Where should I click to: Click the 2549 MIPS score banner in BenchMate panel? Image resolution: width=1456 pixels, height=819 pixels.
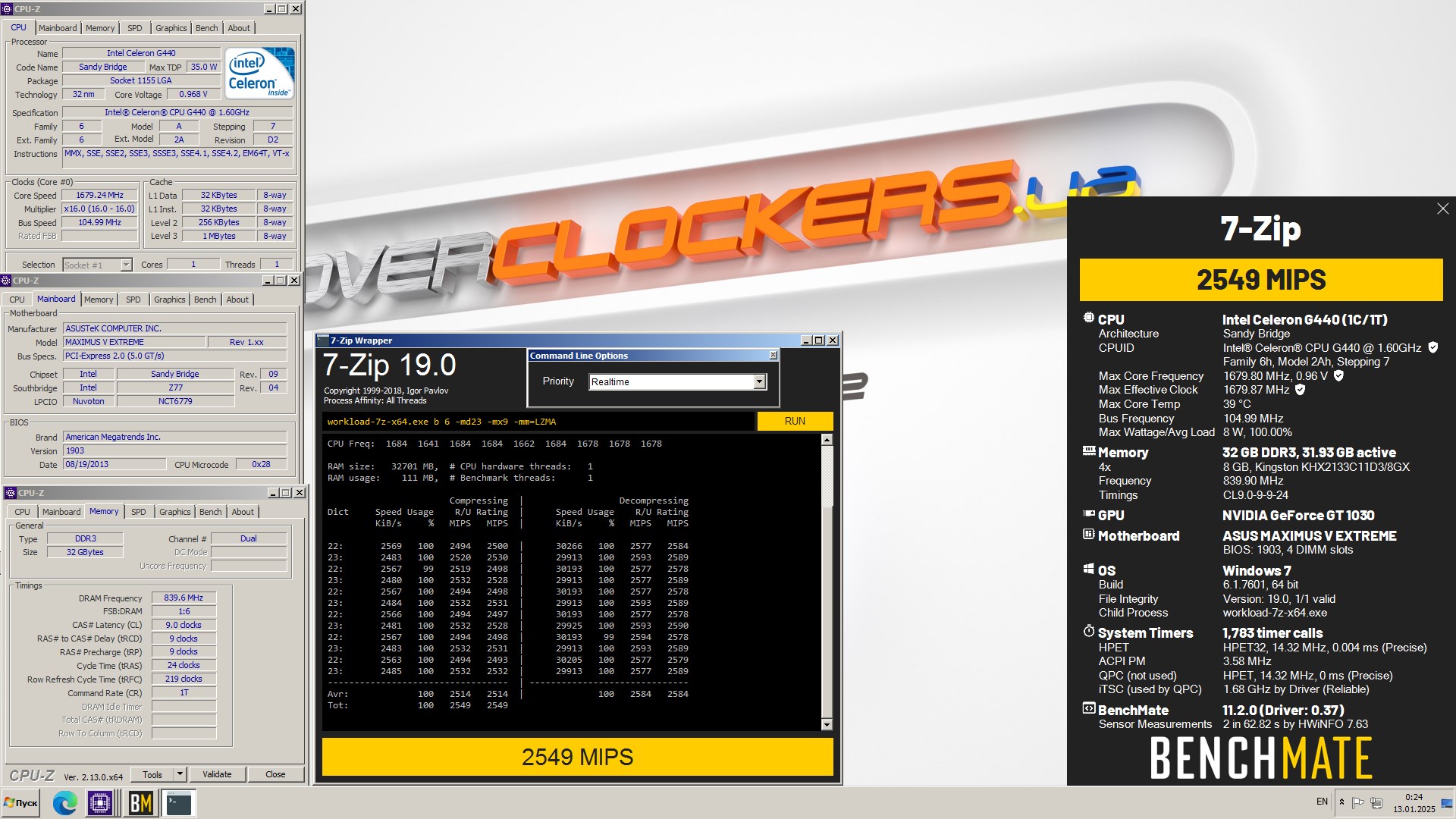pyautogui.click(x=1261, y=280)
